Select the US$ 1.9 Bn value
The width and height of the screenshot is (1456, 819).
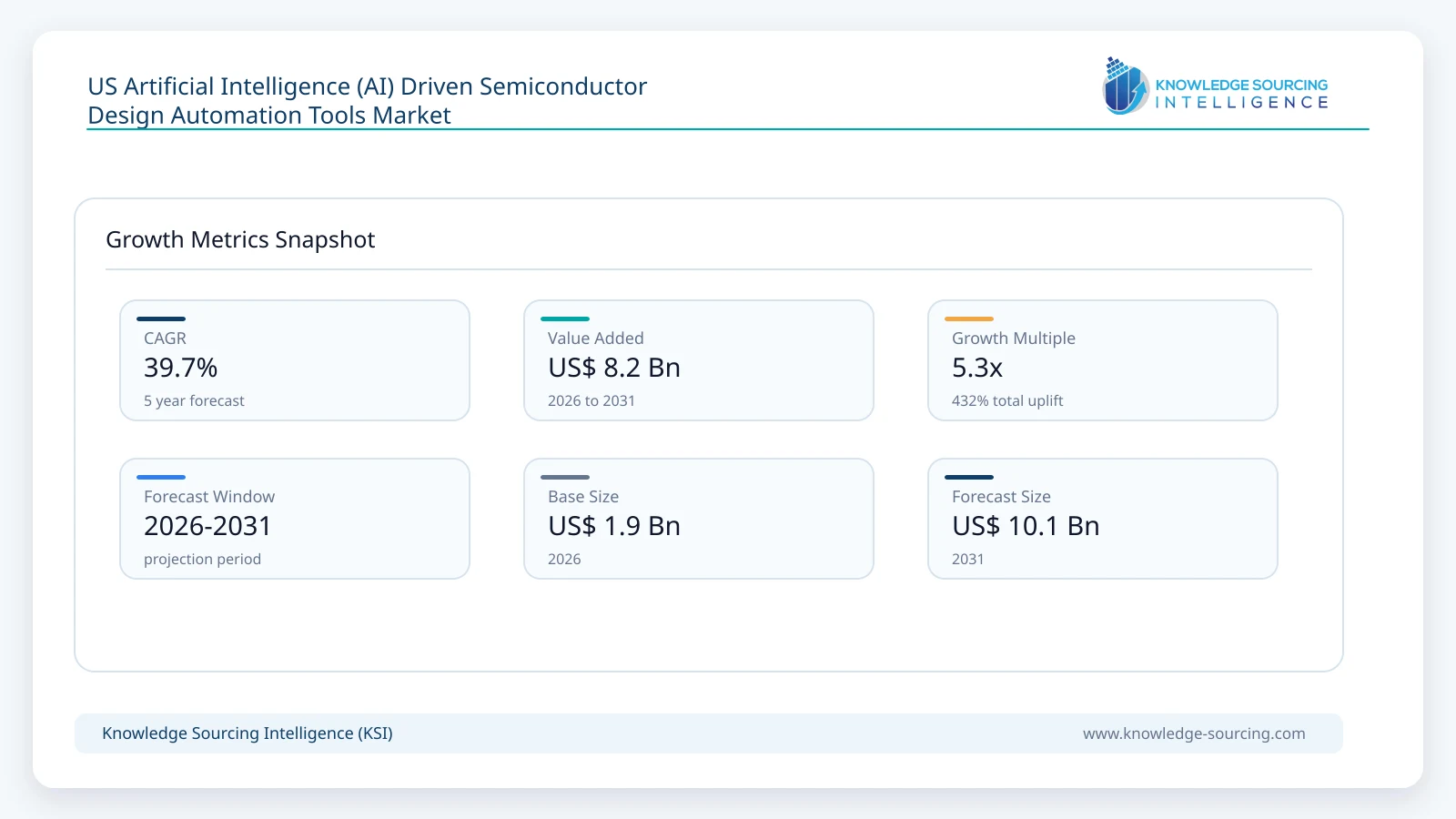point(614,526)
